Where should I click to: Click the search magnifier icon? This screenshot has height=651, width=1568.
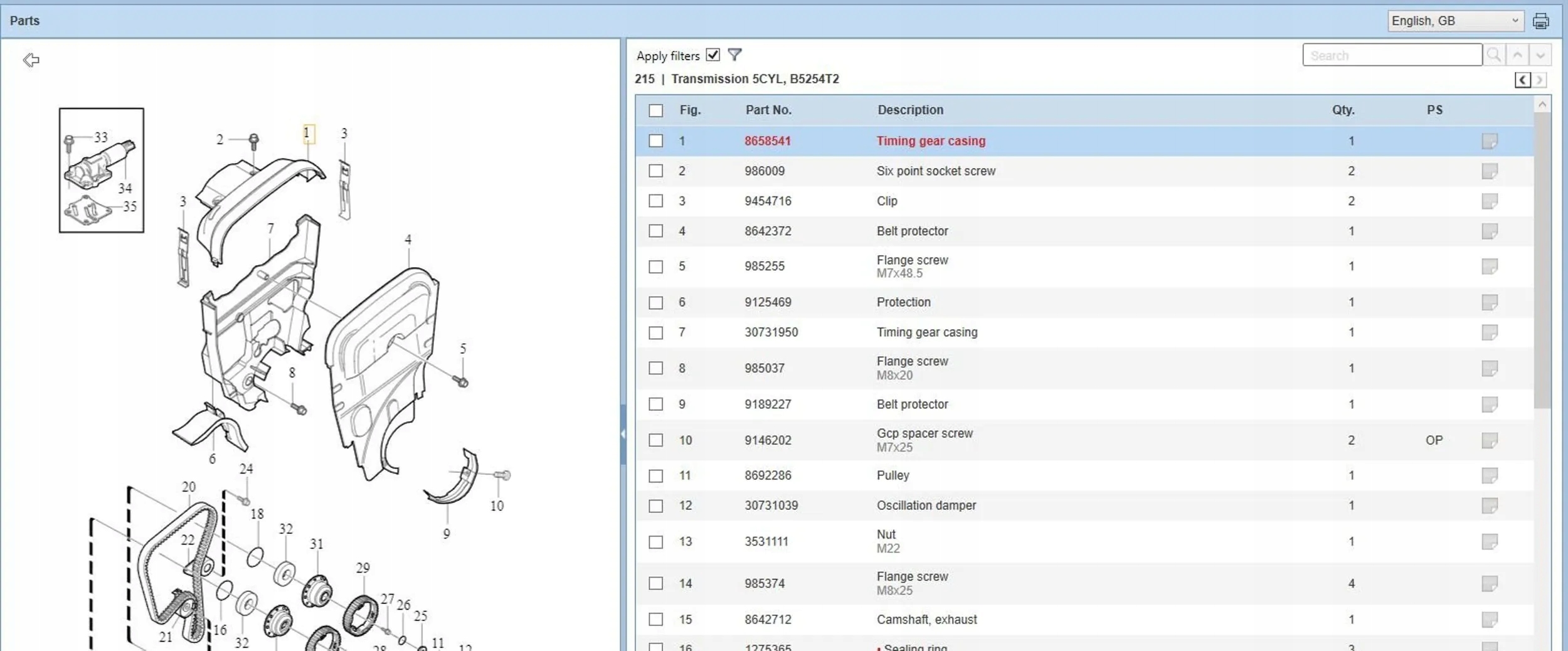click(1494, 55)
